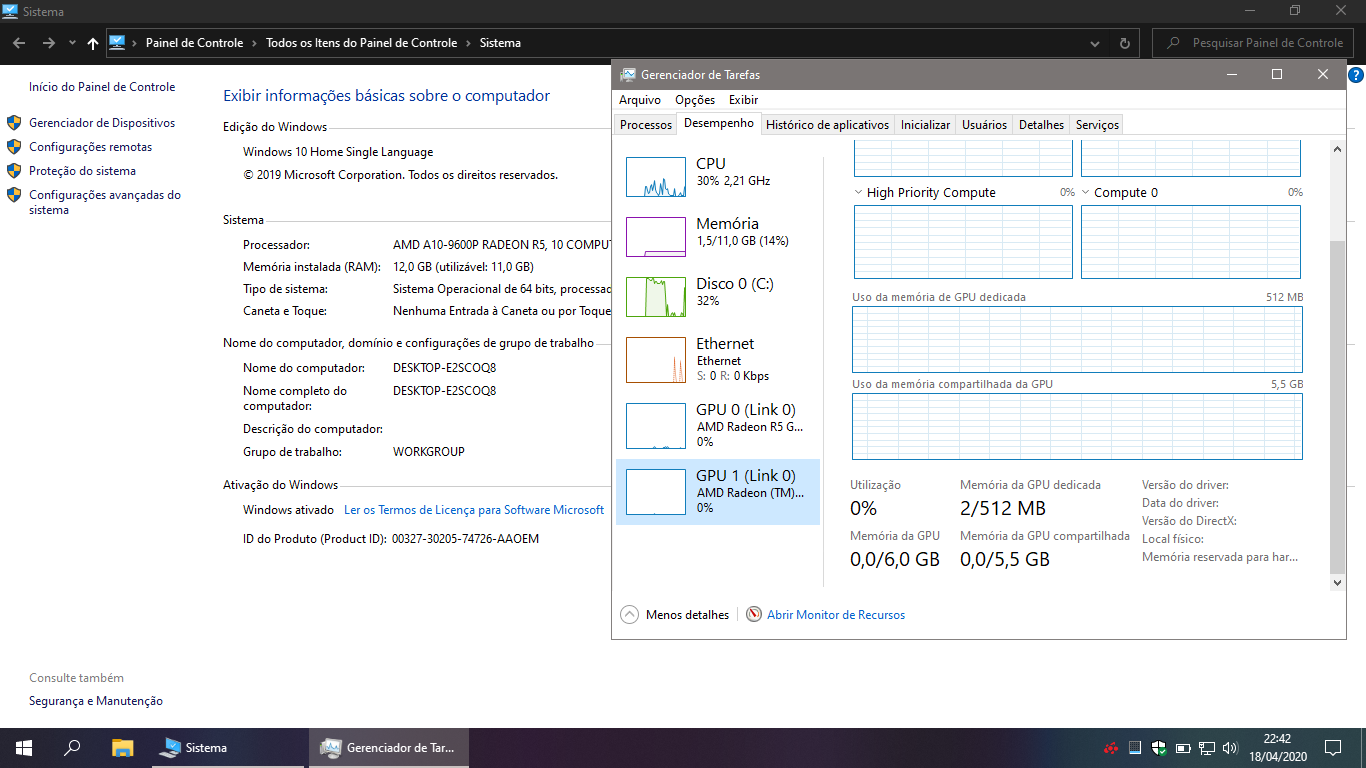Select the Memória performance entry
The width and height of the screenshot is (1366, 768).
(x=718, y=237)
